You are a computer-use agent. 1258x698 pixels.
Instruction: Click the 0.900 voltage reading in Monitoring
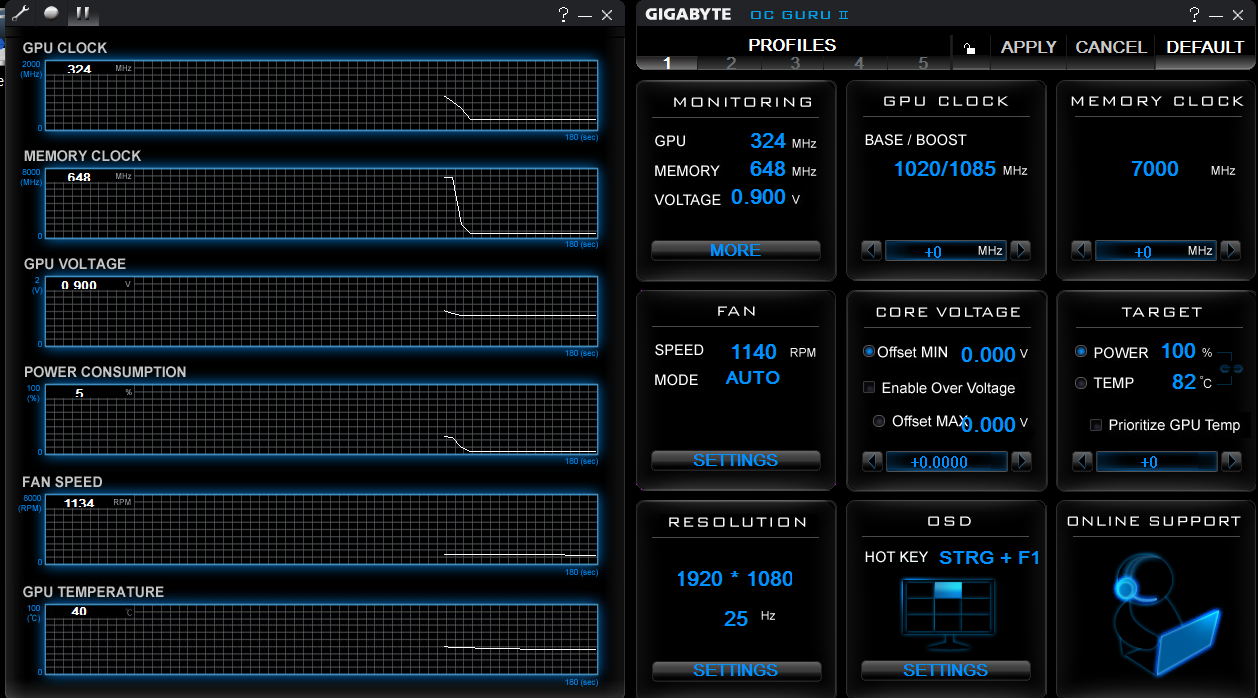pyautogui.click(x=758, y=197)
